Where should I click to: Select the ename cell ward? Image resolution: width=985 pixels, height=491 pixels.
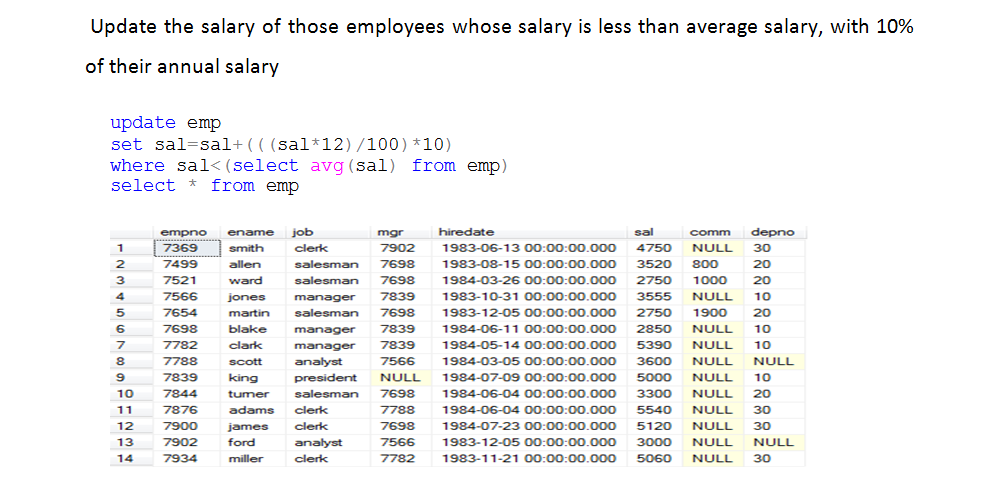[252, 281]
